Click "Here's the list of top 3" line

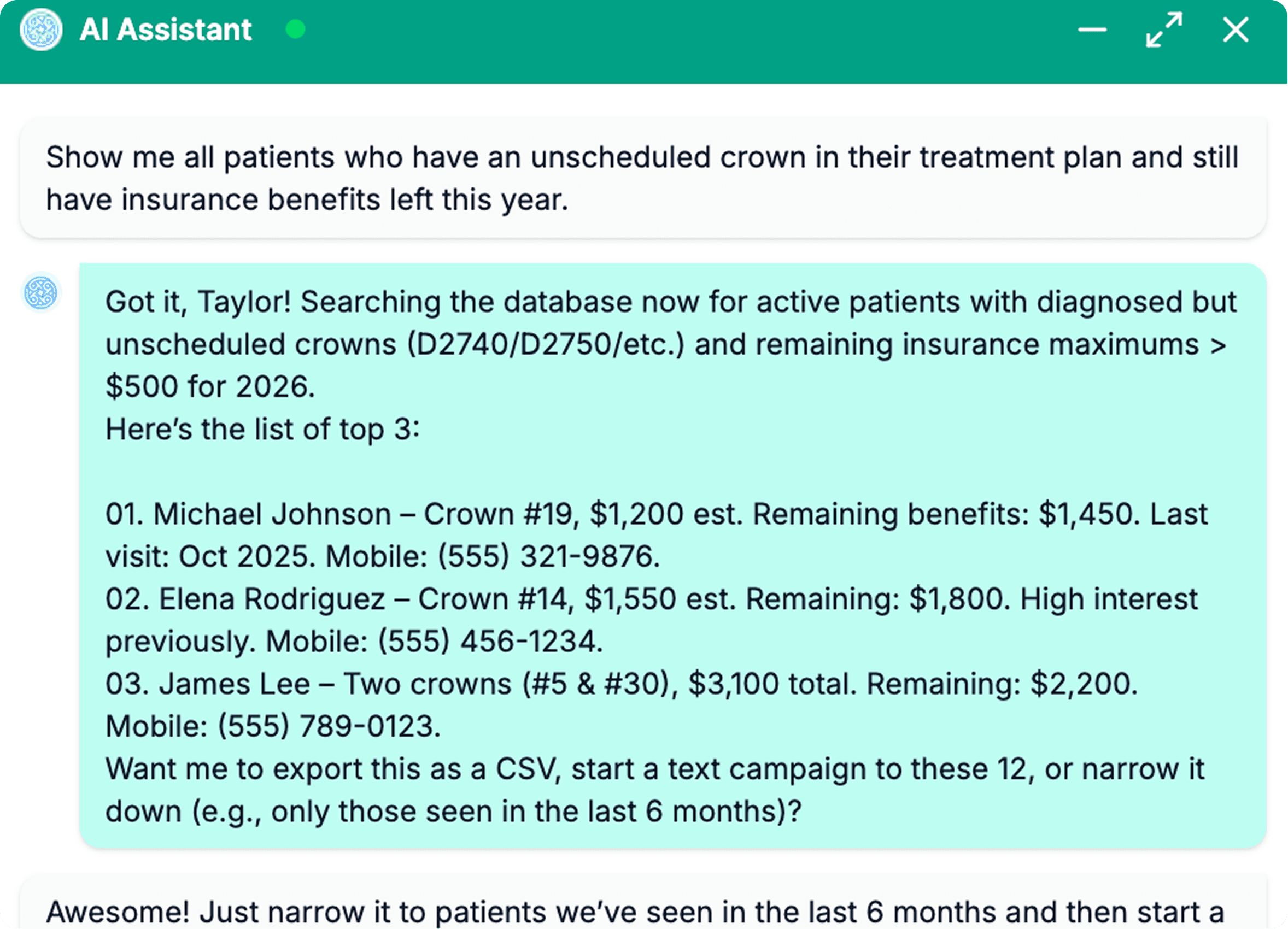click(262, 430)
